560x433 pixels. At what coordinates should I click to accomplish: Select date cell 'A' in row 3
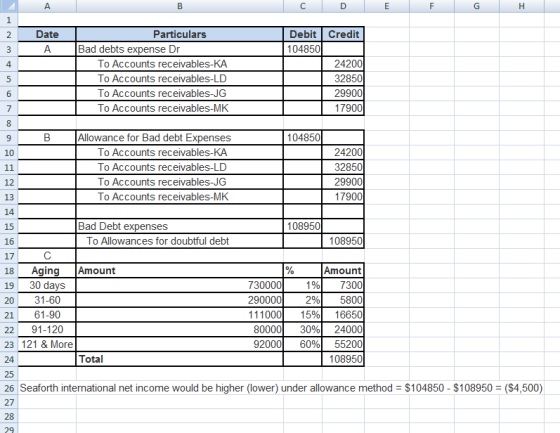tap(47, 49)
